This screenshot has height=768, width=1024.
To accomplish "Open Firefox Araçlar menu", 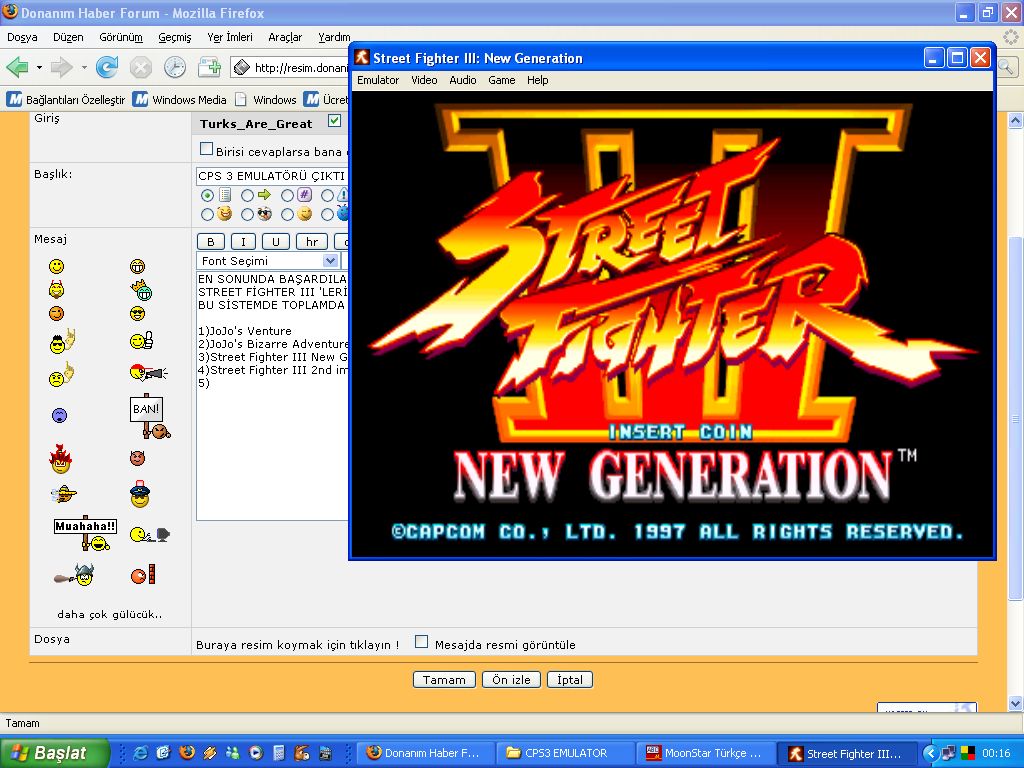I will [285, 37].
